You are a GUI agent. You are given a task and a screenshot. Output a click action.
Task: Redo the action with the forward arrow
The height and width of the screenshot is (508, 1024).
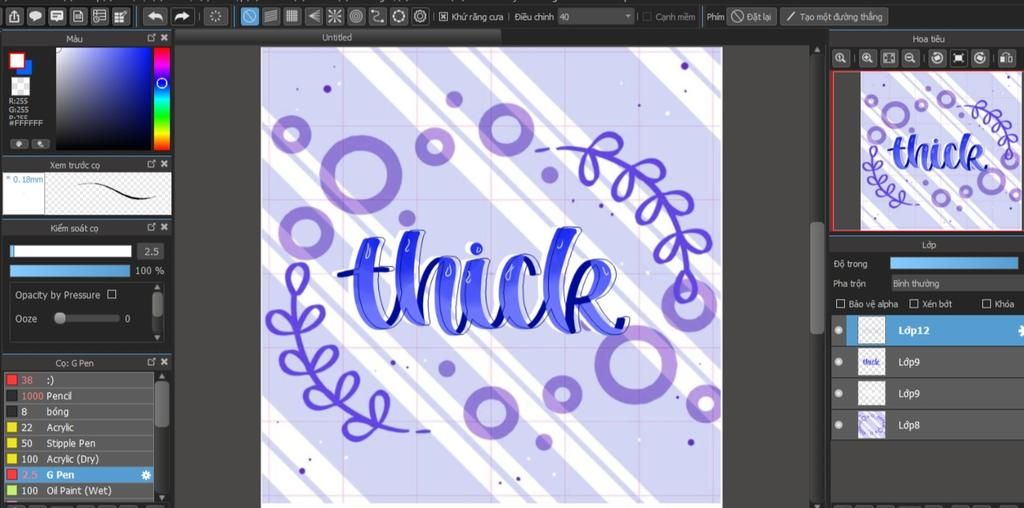click(182, 16)
